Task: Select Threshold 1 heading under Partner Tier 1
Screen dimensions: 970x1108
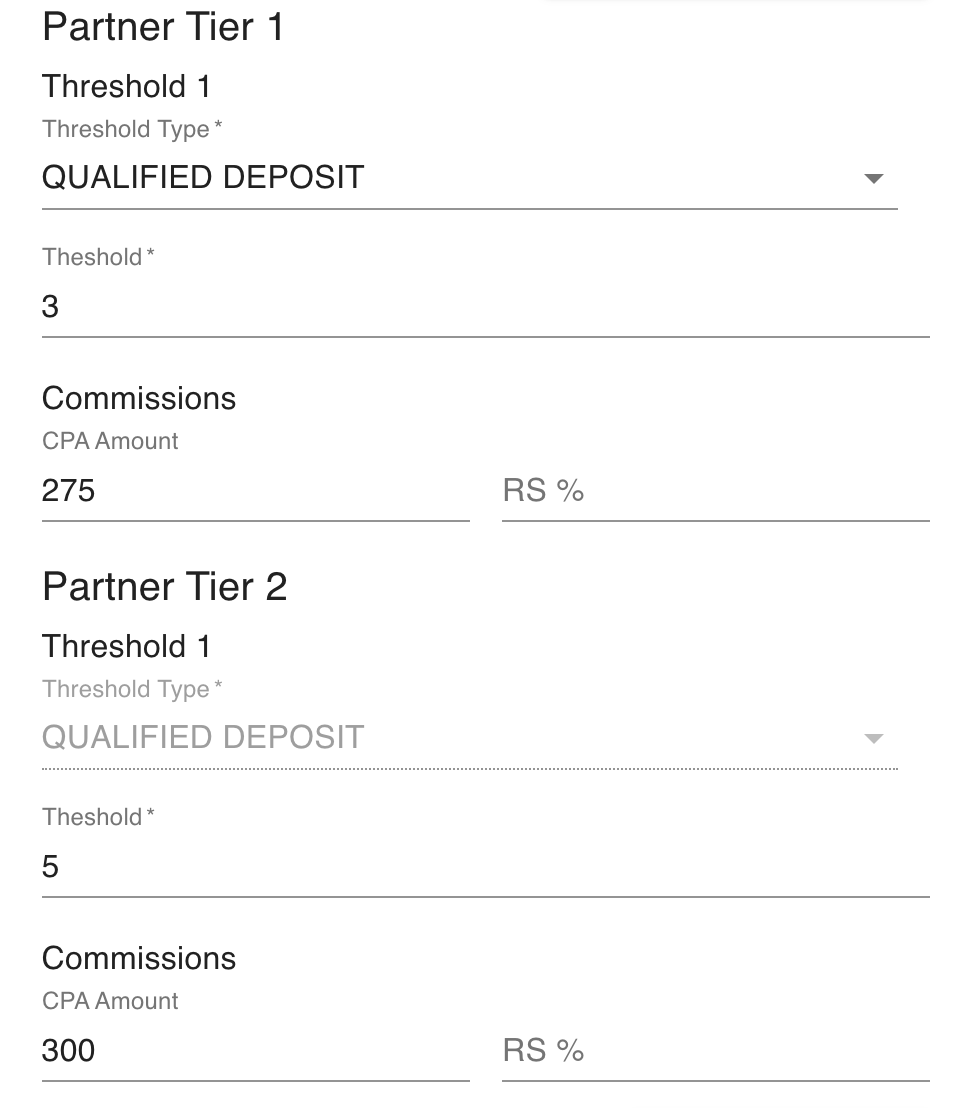Action: pyautogui.click(x=127, y=87)
